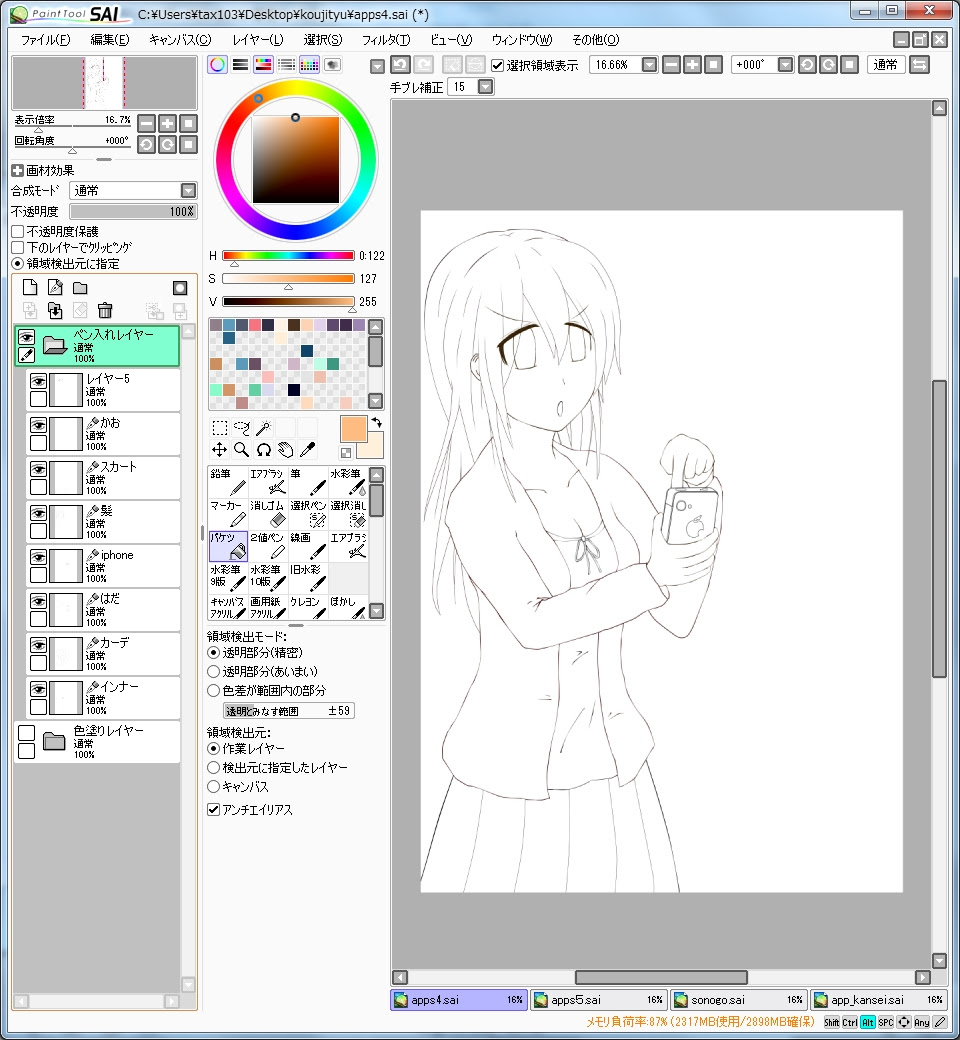Select the 線画 line art tool
The width and height of the screenshot is (960, 1040).
pyautogui.click(x=308, y=546)
